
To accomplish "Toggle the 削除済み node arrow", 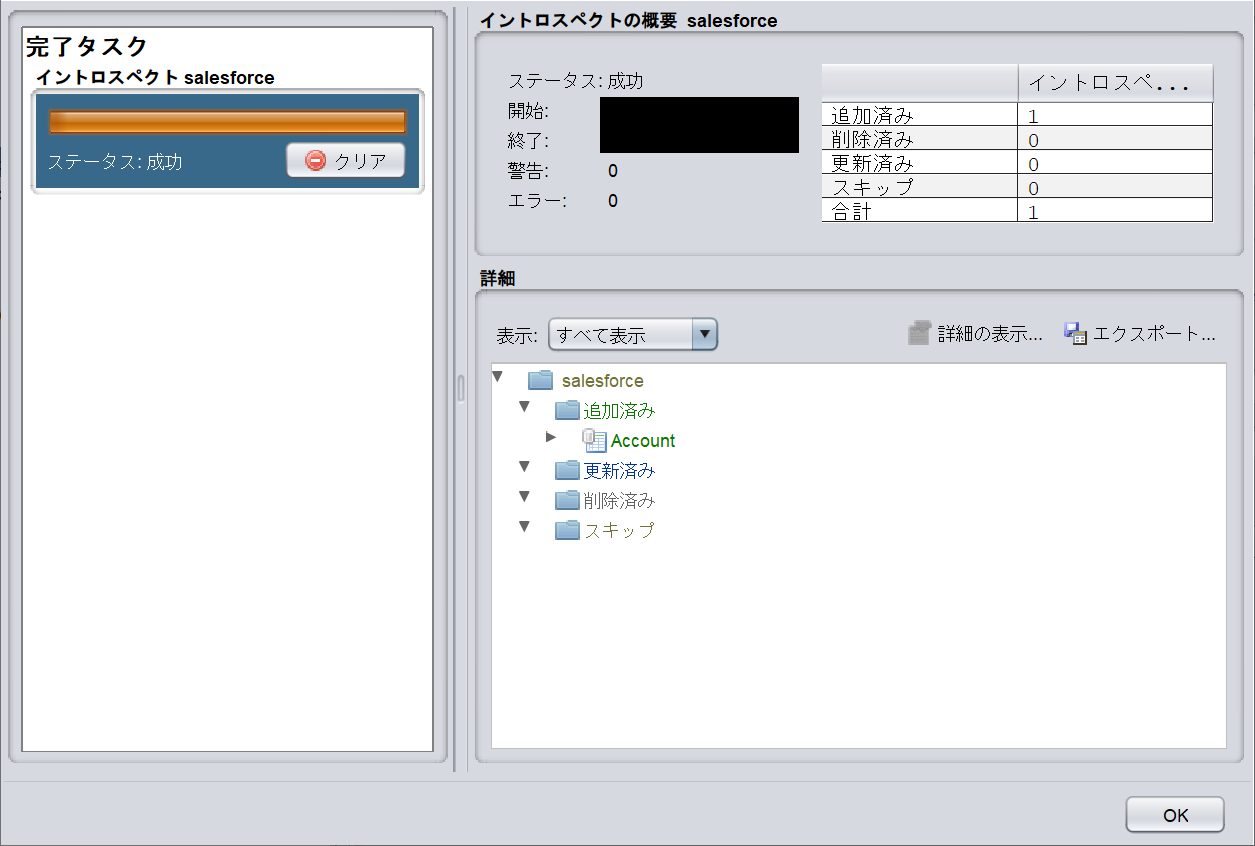I will point(524,497).
